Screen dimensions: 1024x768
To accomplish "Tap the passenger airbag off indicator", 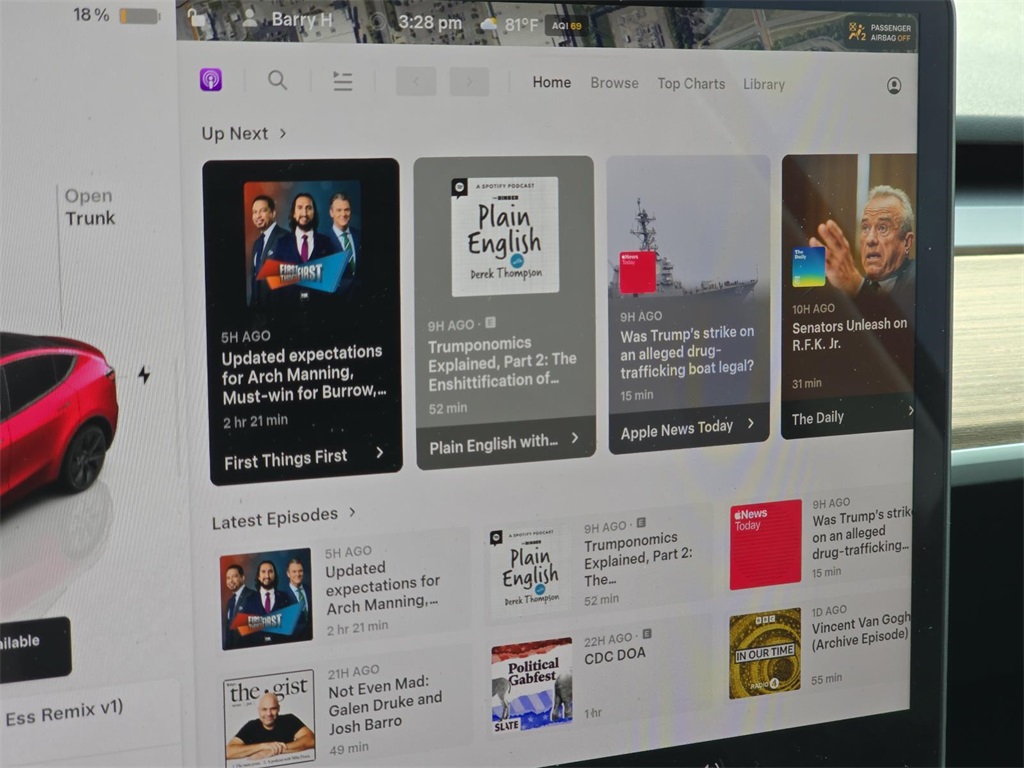I will point(880,32).
